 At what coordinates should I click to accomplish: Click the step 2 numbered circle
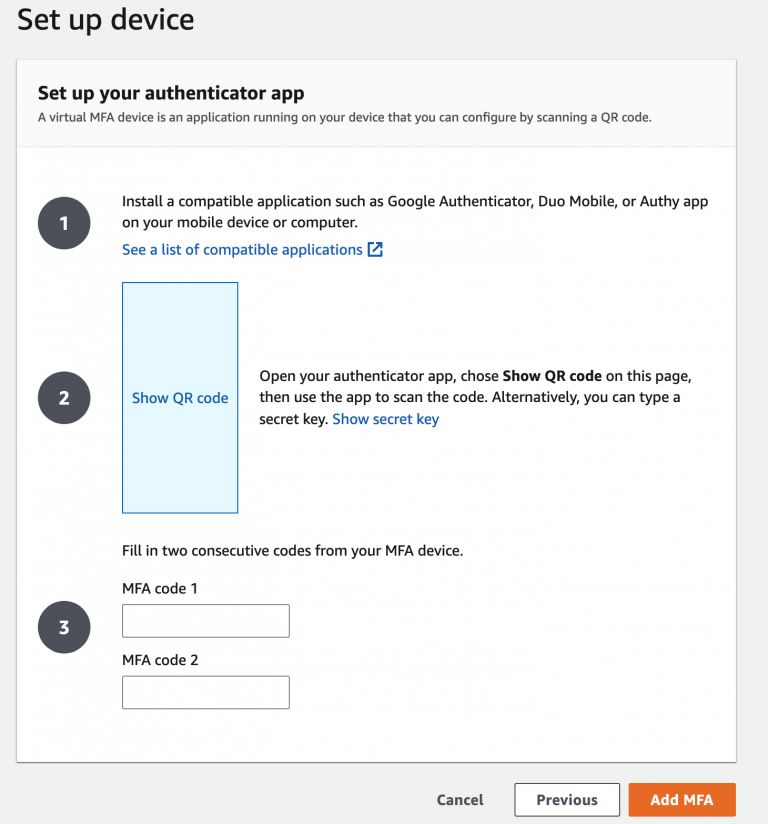63,397
